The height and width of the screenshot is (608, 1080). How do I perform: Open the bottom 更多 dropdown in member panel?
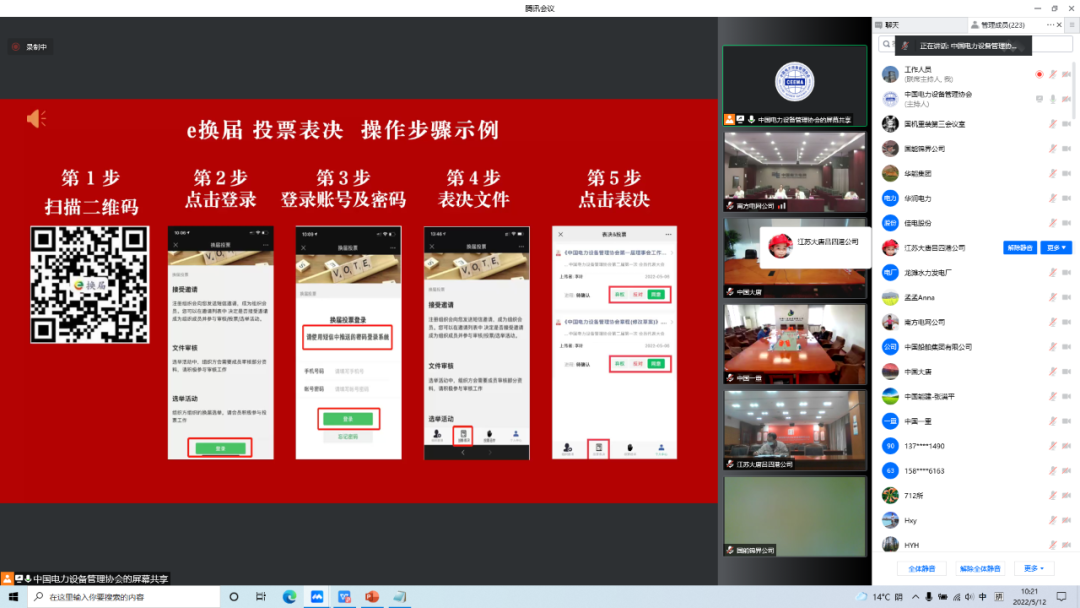pos(1032,568)
